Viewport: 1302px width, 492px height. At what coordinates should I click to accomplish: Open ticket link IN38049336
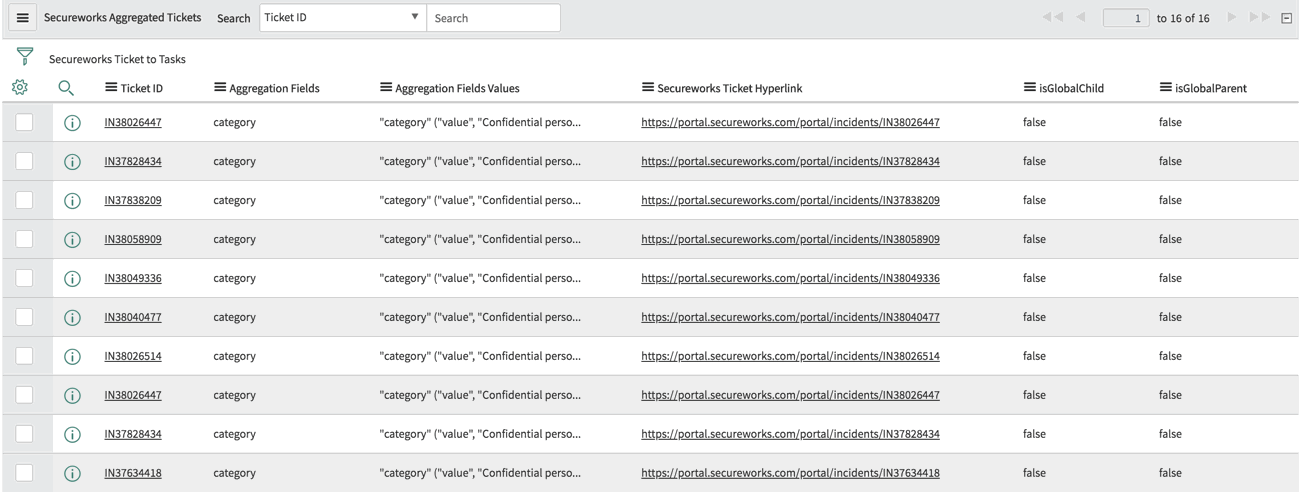click(133, 278)
